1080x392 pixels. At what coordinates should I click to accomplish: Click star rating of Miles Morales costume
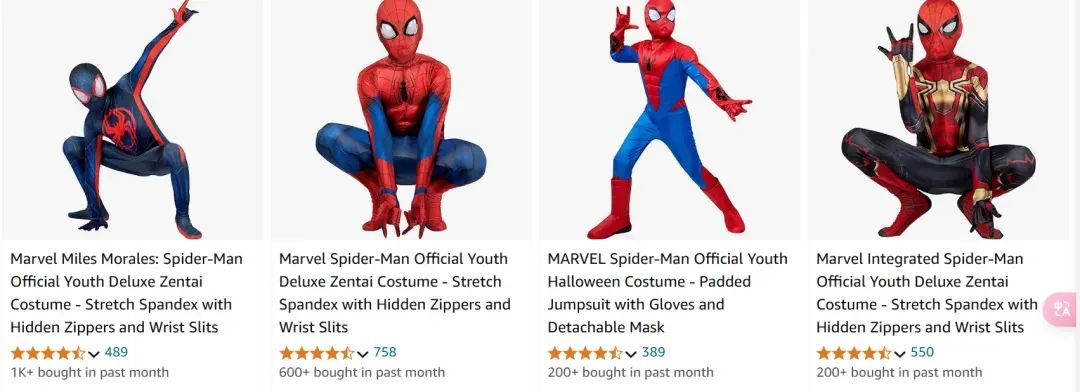point(48,353)
